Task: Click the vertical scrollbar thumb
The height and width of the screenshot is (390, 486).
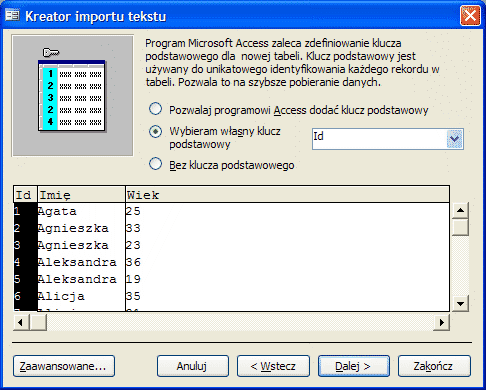Action: point(460,227)
